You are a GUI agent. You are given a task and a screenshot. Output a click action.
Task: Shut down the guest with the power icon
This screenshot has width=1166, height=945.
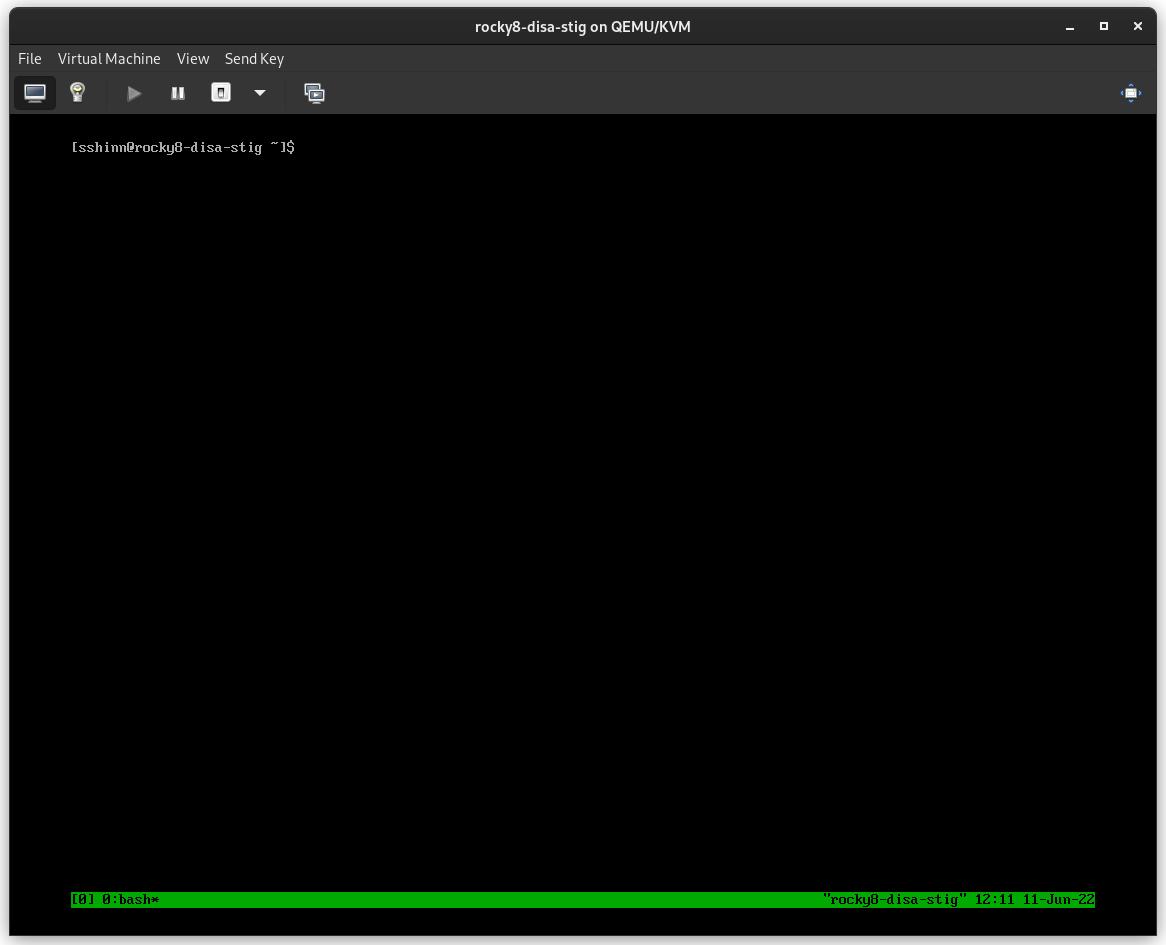coord(220,93)
